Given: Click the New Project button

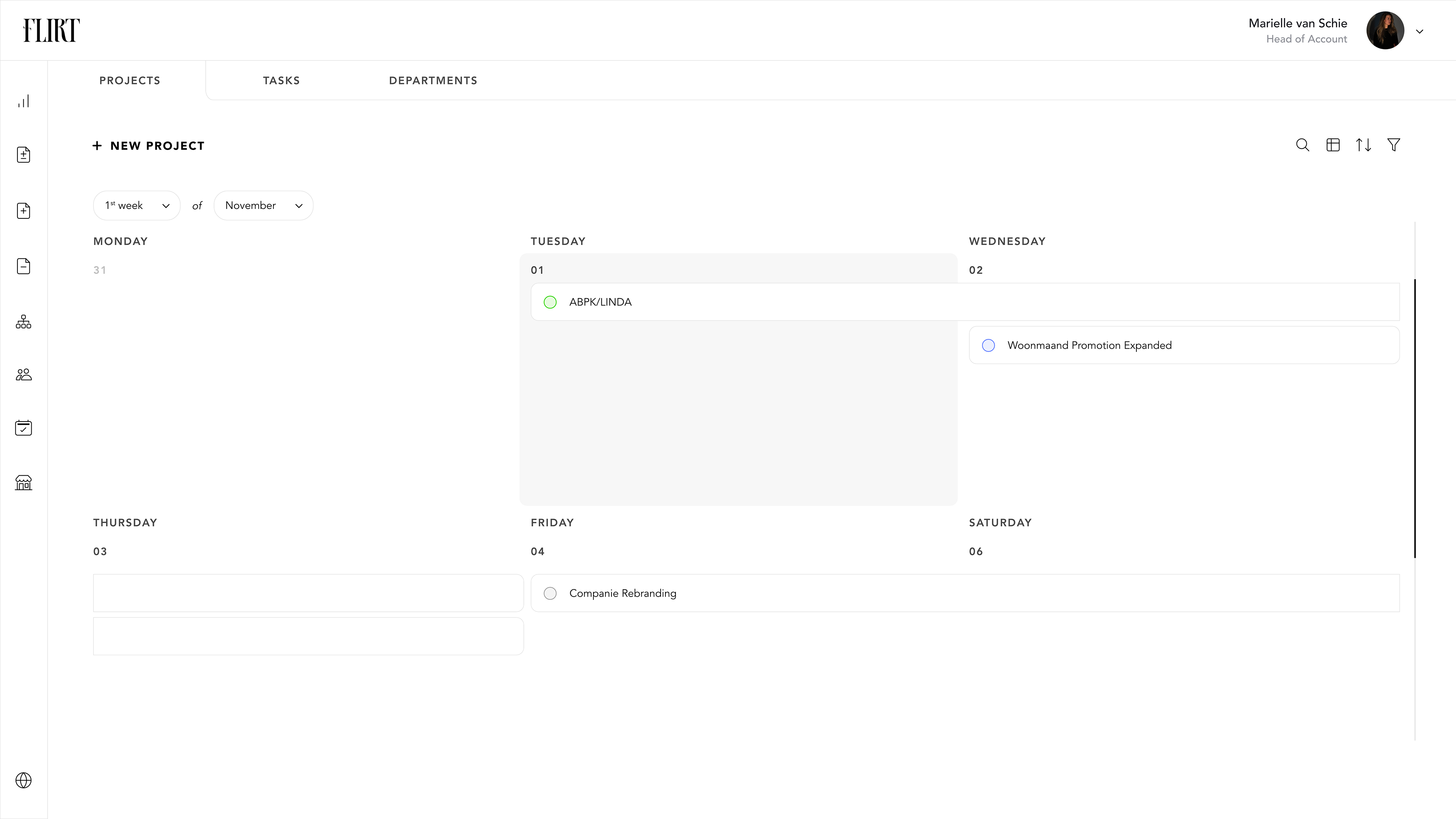Looking at the screenshot, I should click(x=149, y=146).
